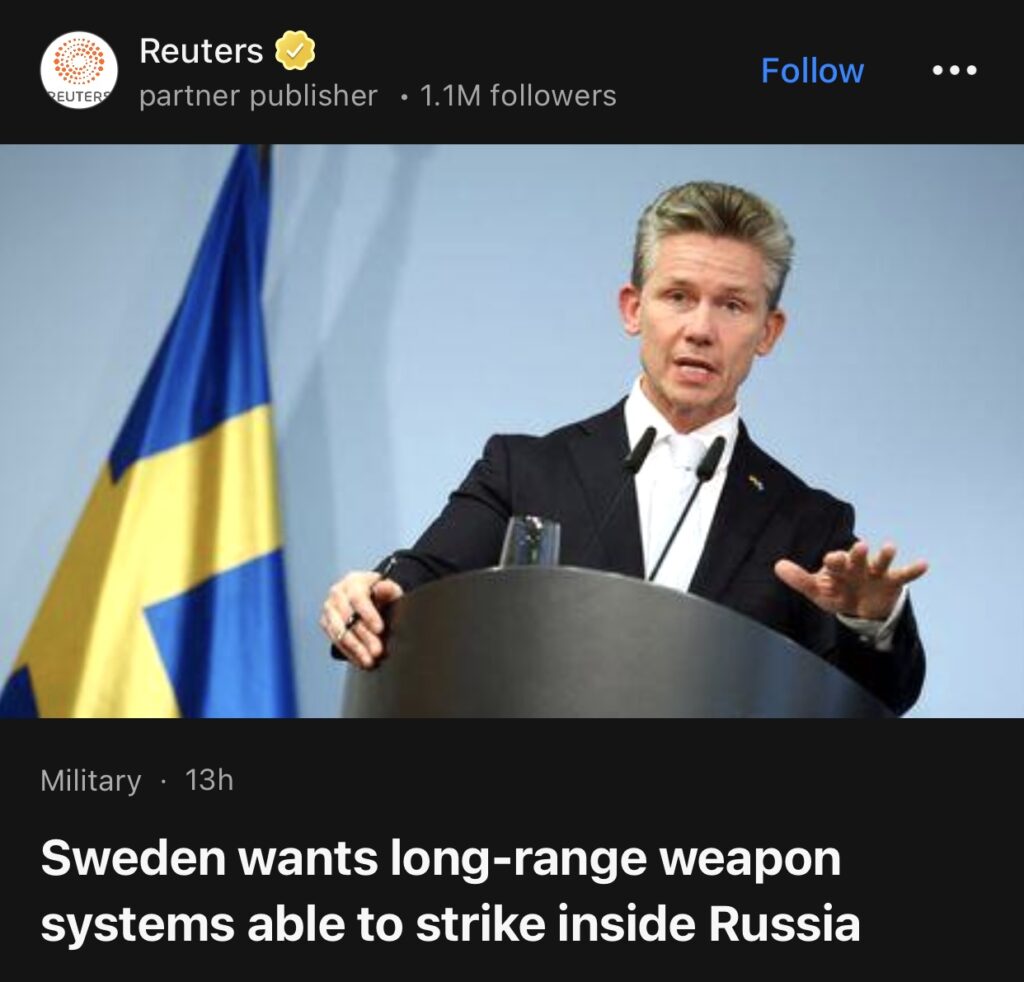Follow the Reuters publisher
Image resolution: width=1024 pixels, height=982 pixels.
tap(812, 70)
